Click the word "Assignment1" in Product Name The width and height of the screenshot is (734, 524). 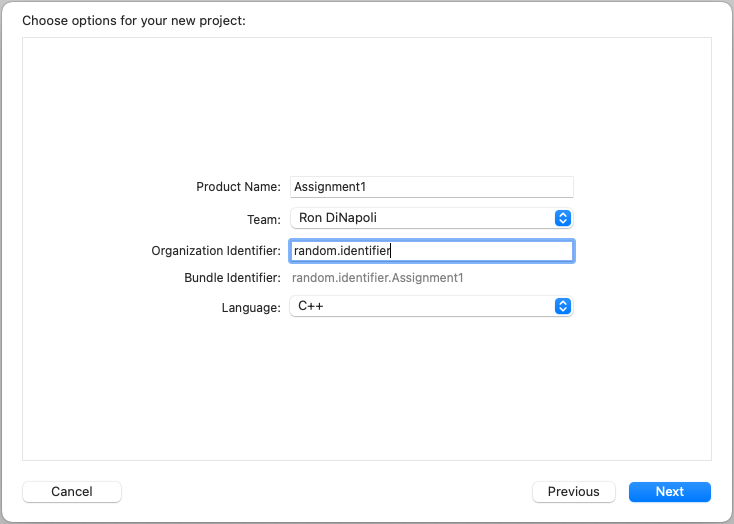point(330,187)
